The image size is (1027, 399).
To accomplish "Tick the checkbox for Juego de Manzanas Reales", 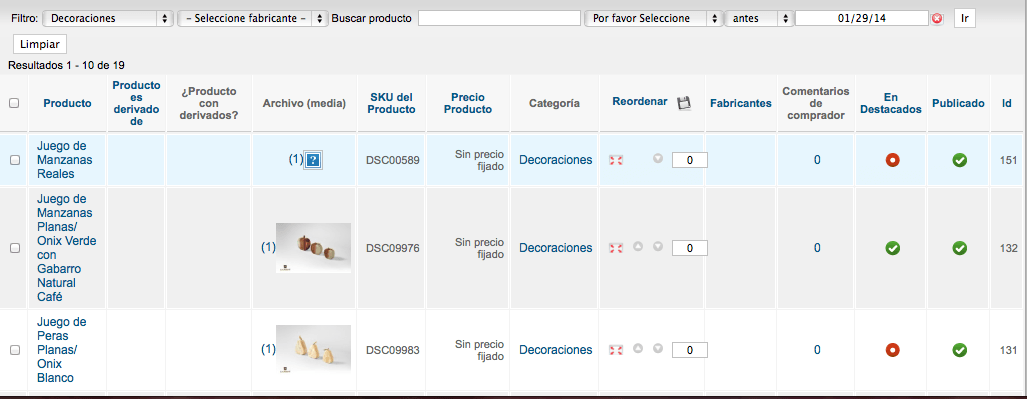I will [x=14, y=160].
